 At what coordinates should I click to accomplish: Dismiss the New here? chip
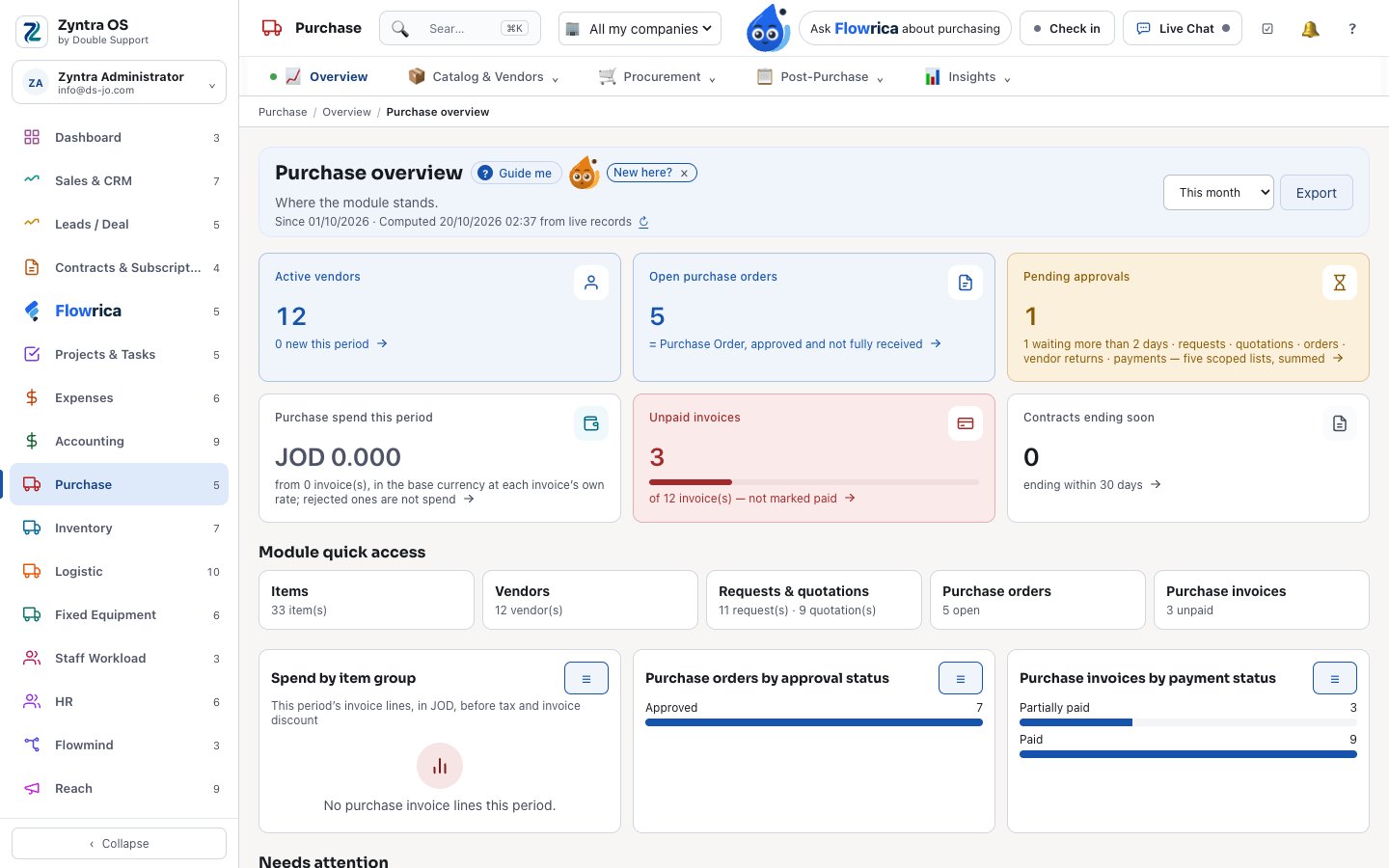(684, 174)
